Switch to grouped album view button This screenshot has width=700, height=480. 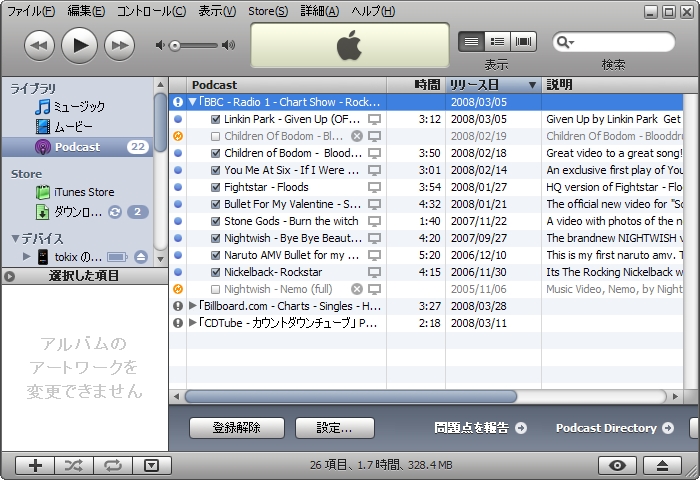(x=497, y=42)
